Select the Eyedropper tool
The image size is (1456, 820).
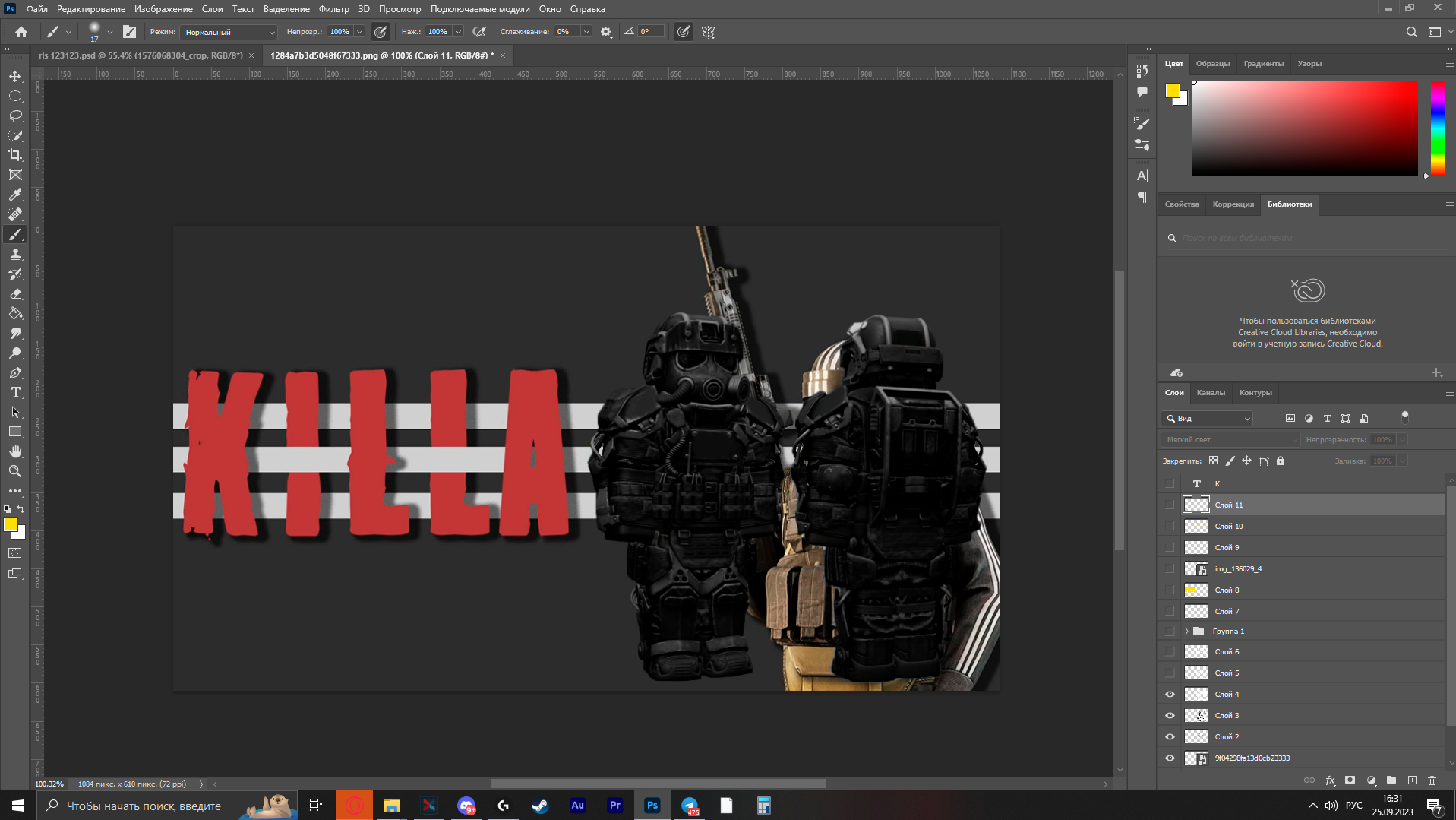pos(15,195)
